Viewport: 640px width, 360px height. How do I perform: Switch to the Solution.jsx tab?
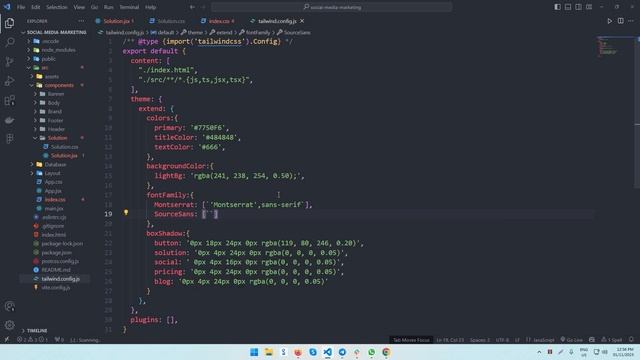(x=116, y=21)
